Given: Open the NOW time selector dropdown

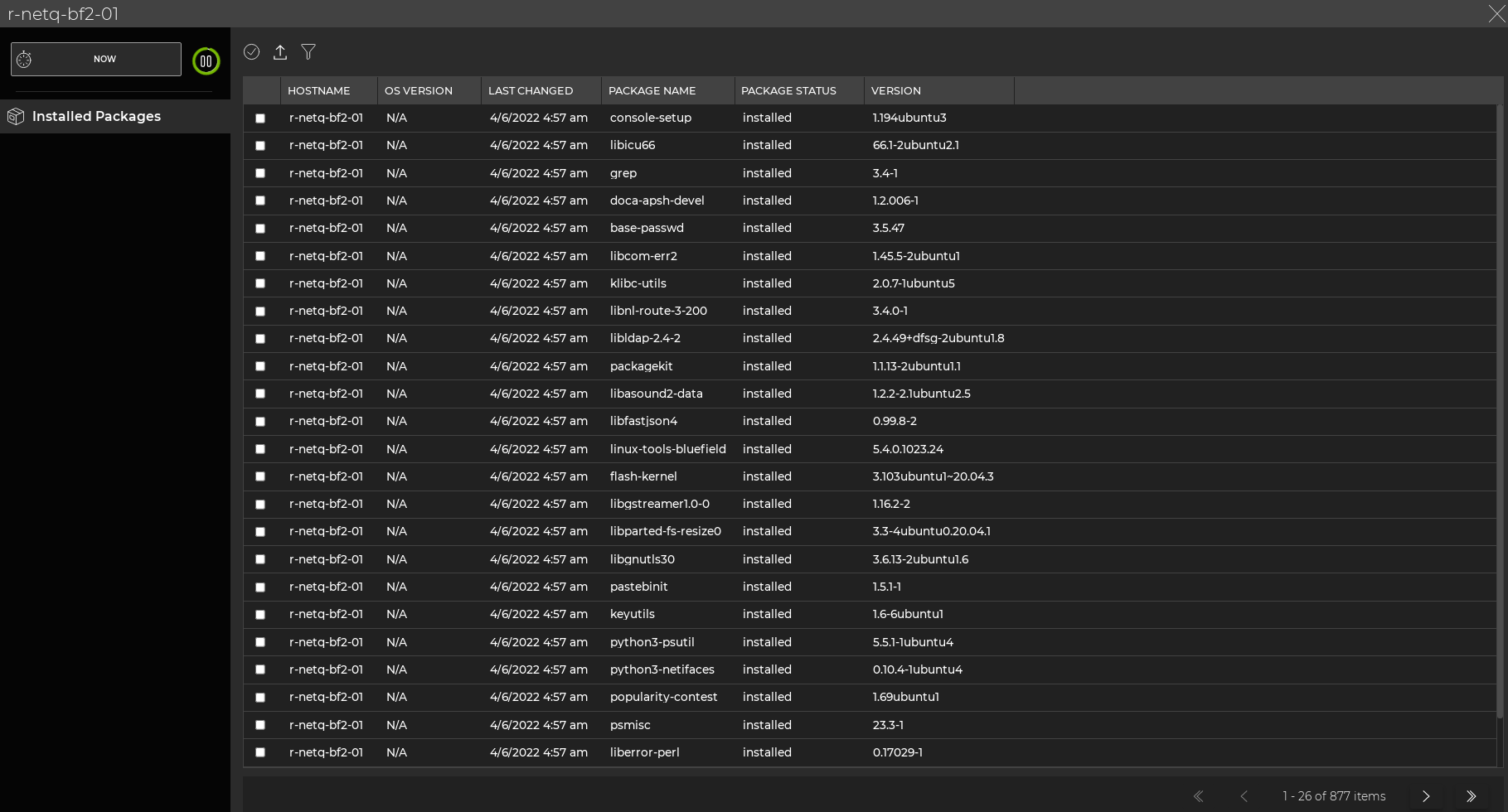Looking at the screenshot, I should pyautogui.click(x=104, y=60).
